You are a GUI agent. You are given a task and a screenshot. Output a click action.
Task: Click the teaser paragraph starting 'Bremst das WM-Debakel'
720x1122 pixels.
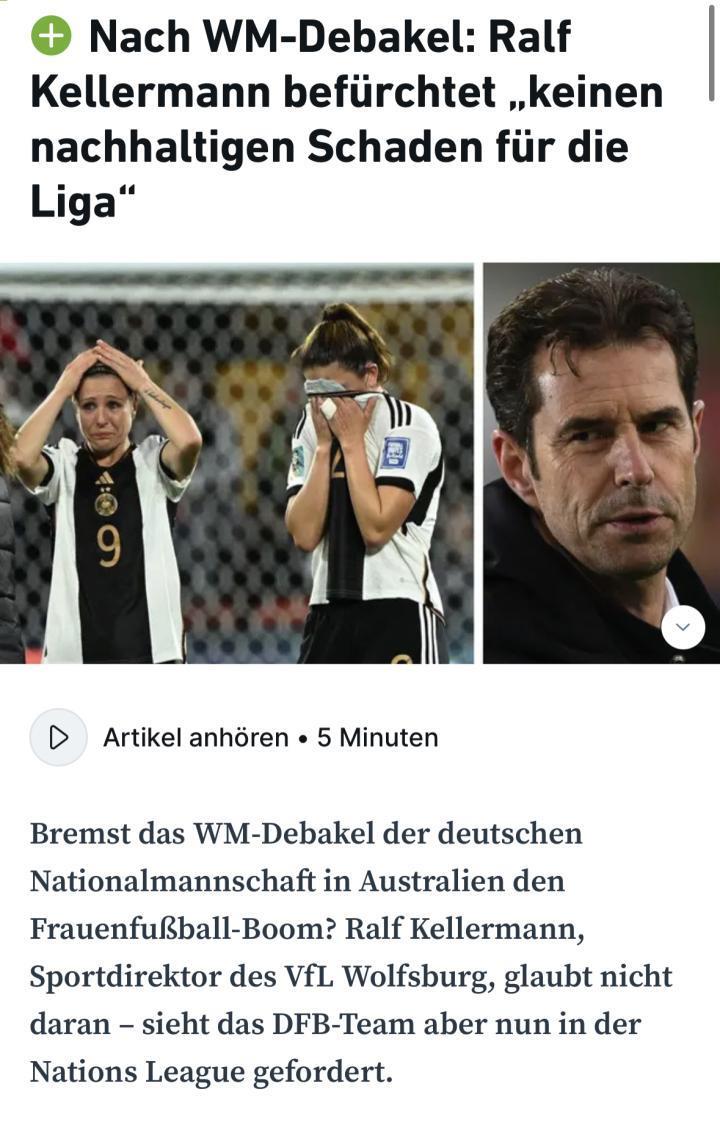coord(351,952)
